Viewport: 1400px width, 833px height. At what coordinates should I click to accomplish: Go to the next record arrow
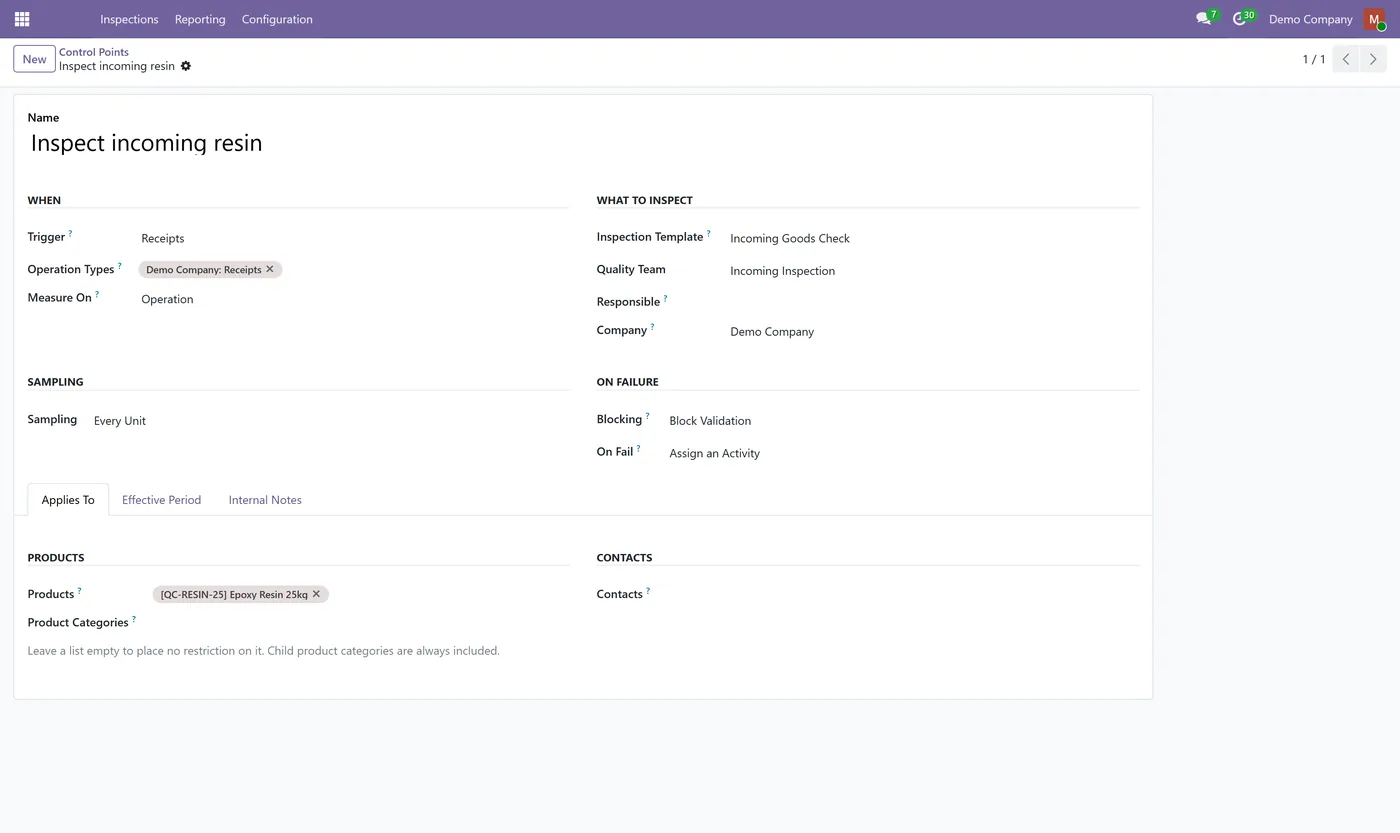tap(1373, 59)
